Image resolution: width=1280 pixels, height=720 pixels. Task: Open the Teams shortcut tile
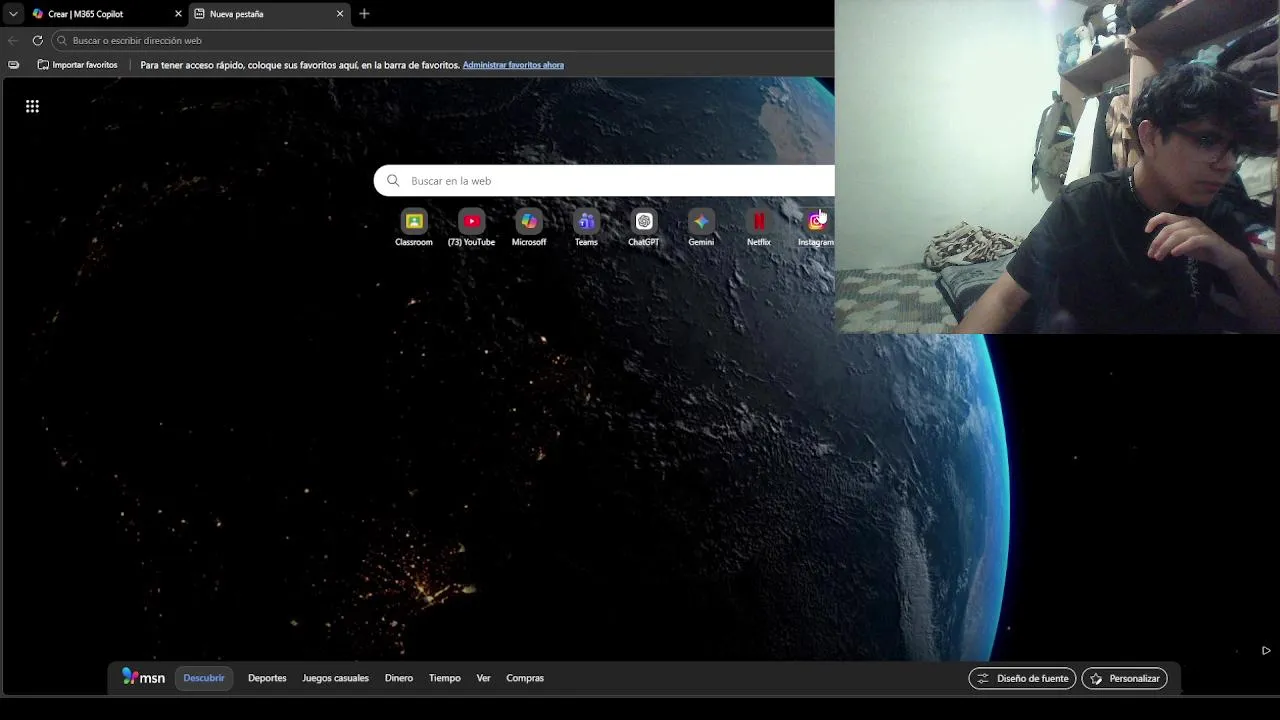pos(586,228)
